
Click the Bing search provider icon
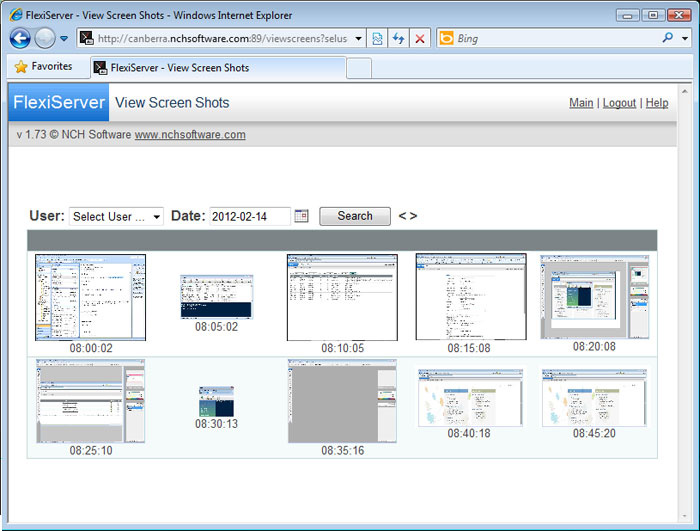[446, 39]
